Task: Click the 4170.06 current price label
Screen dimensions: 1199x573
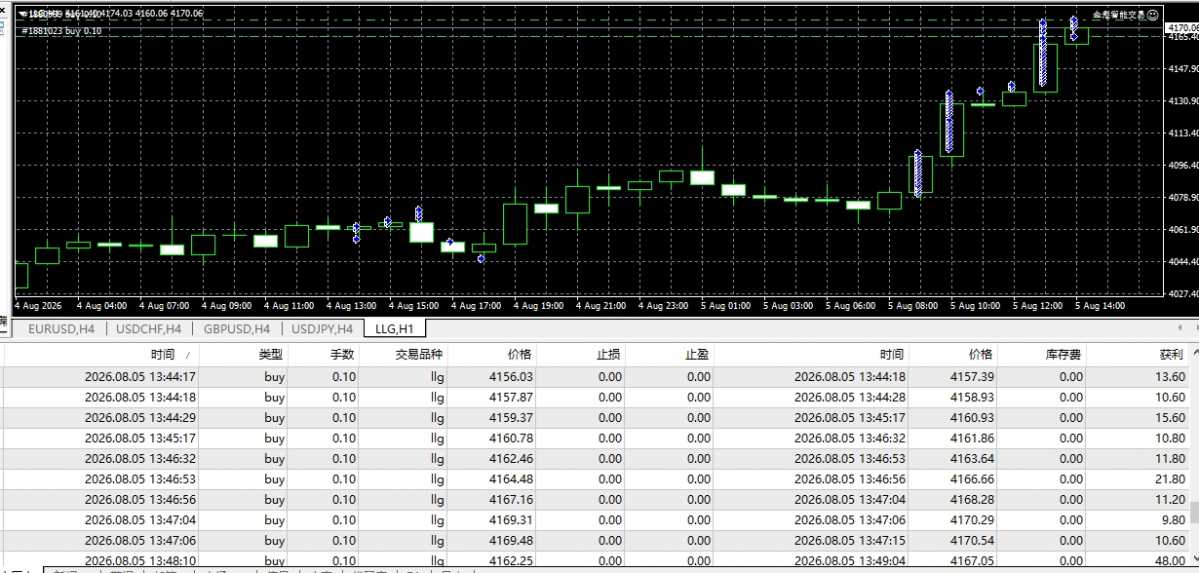Action: (x=1181, y=28)
